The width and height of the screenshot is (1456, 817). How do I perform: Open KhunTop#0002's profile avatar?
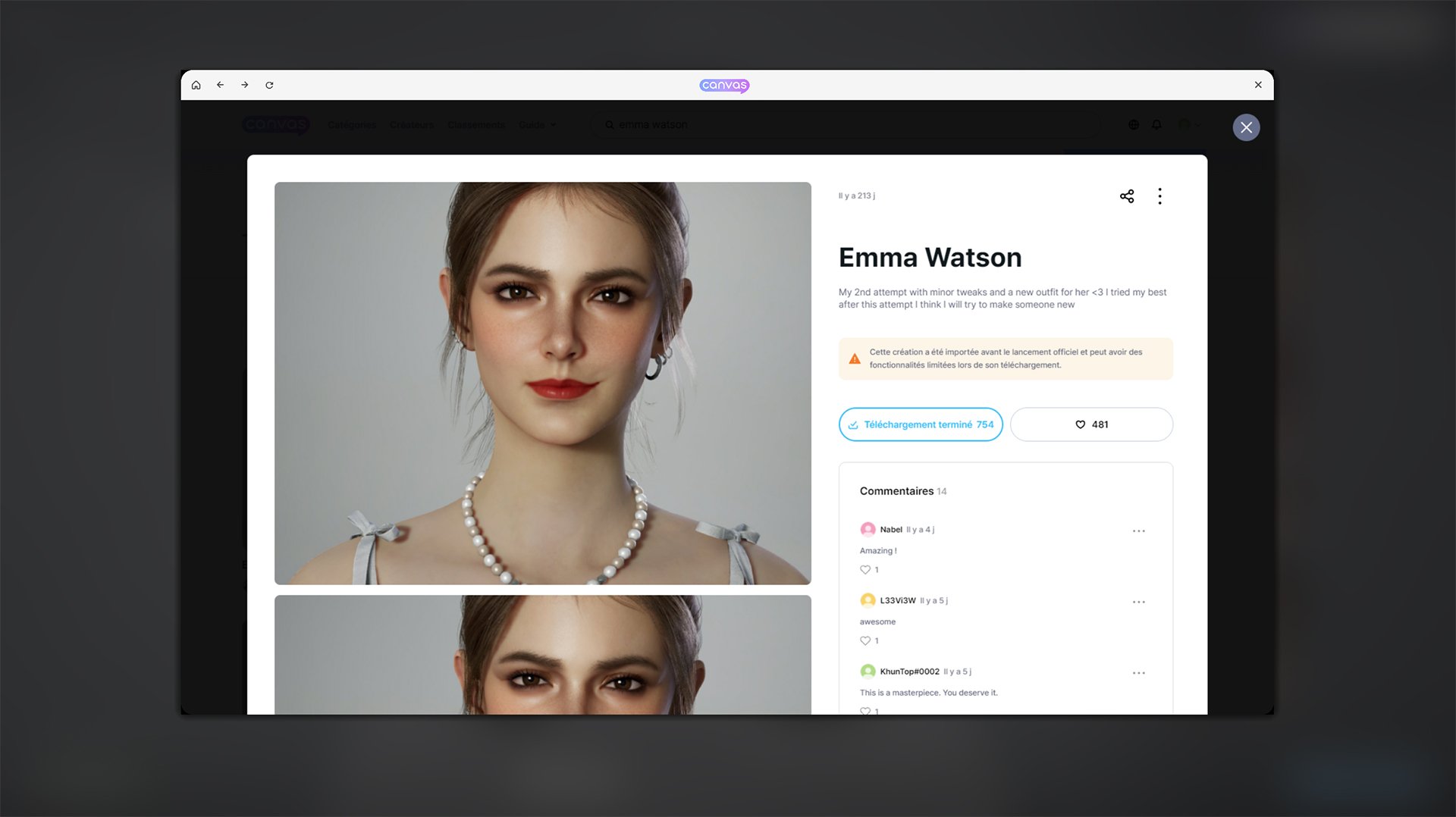tap(868, 671)
